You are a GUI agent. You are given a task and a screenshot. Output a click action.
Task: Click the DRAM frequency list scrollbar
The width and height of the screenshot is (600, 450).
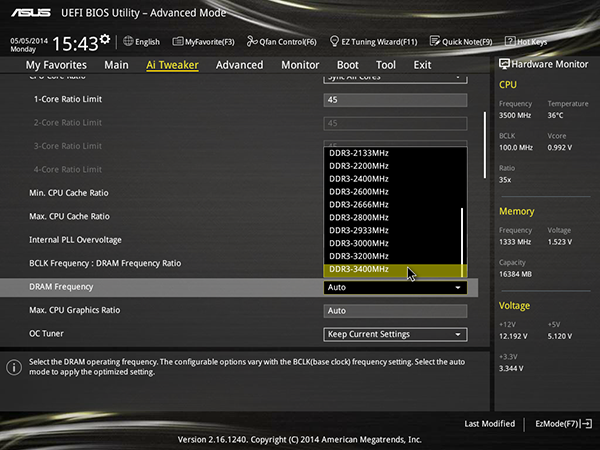pos(462,242)
